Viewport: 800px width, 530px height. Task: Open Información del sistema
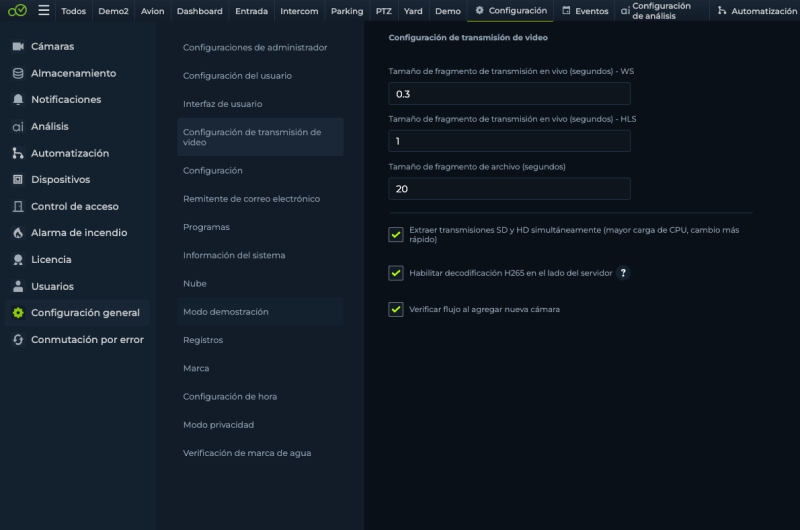click(x=260, y=255)
